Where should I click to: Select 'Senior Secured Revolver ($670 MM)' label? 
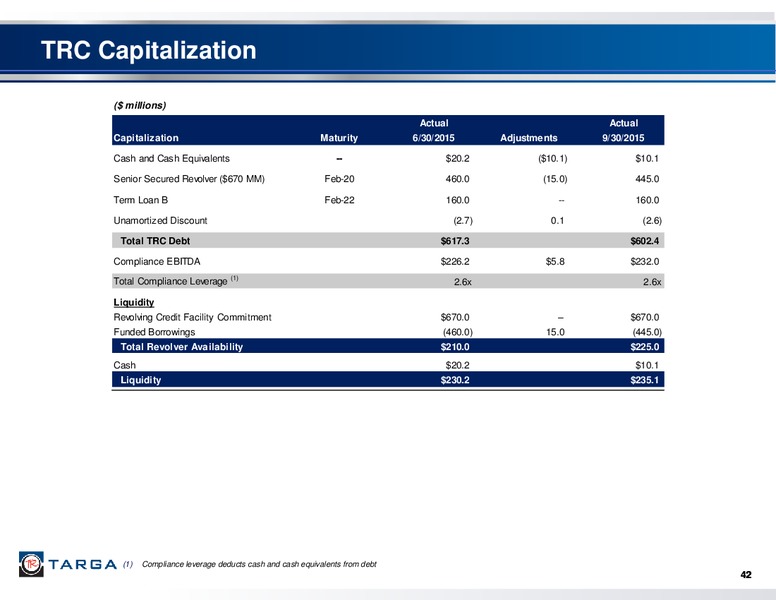(x=189, y=179)
